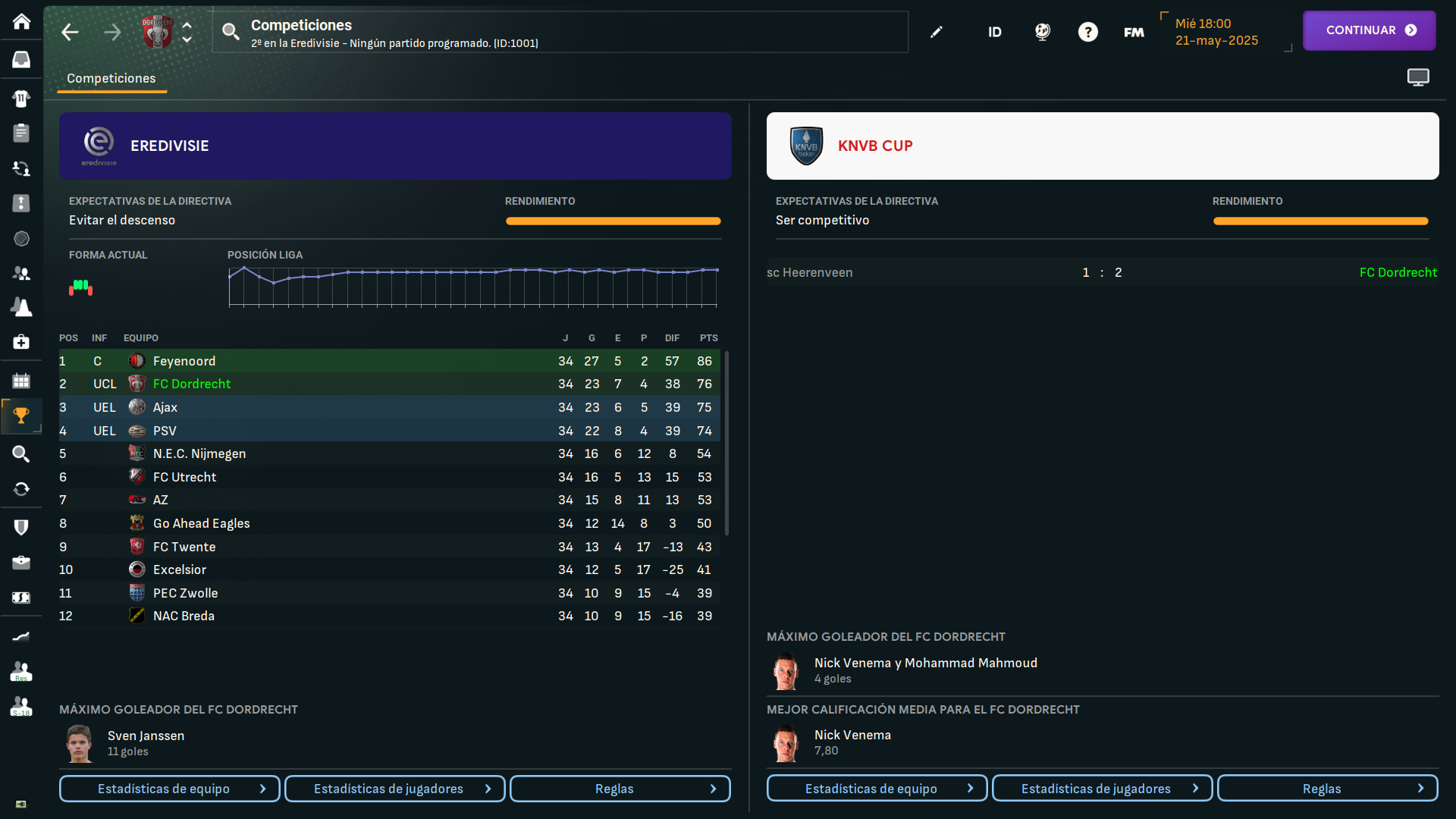Open Nick Venema best average rating
This screenshot has height=819, width=1456.
click(x=852, y=735)
